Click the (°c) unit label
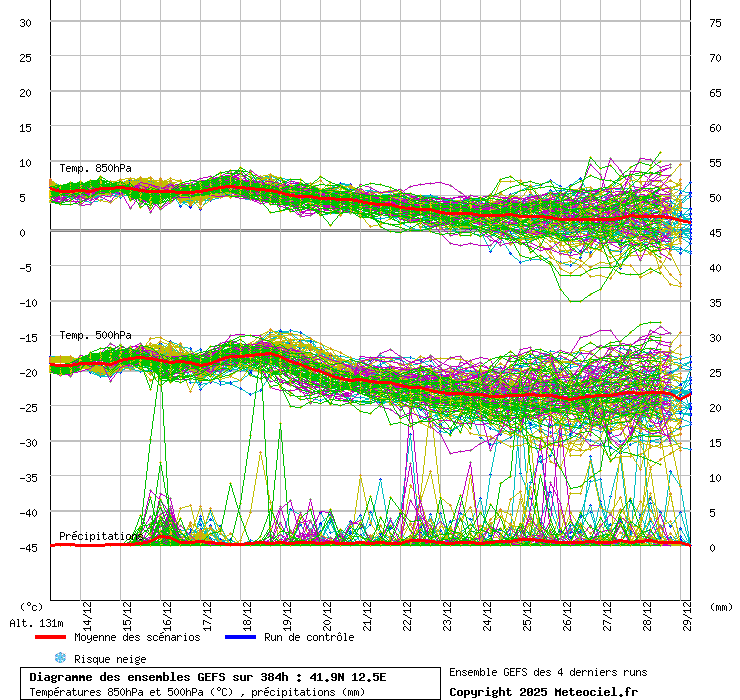740x700 pixels. [x=32, y=606]
